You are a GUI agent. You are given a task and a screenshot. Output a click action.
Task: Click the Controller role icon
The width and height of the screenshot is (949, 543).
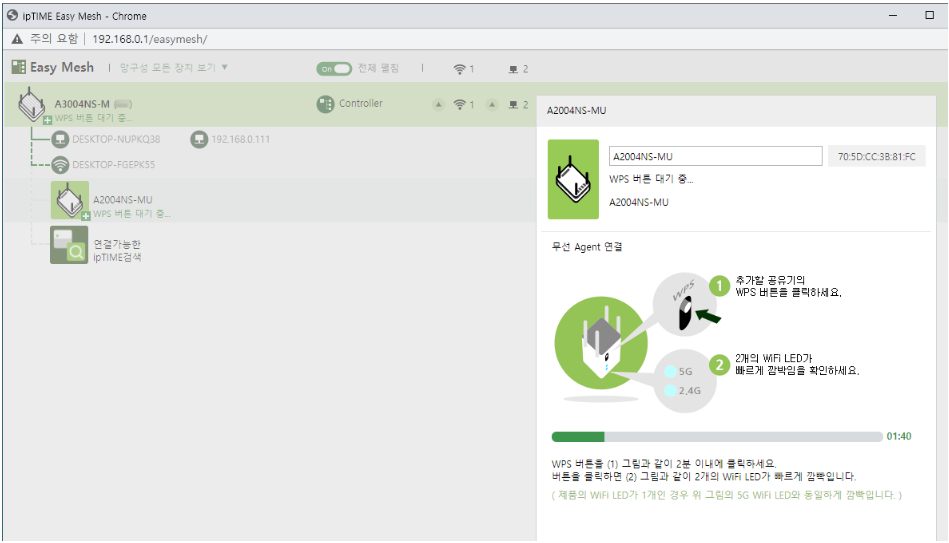click(x=324, y=104)
